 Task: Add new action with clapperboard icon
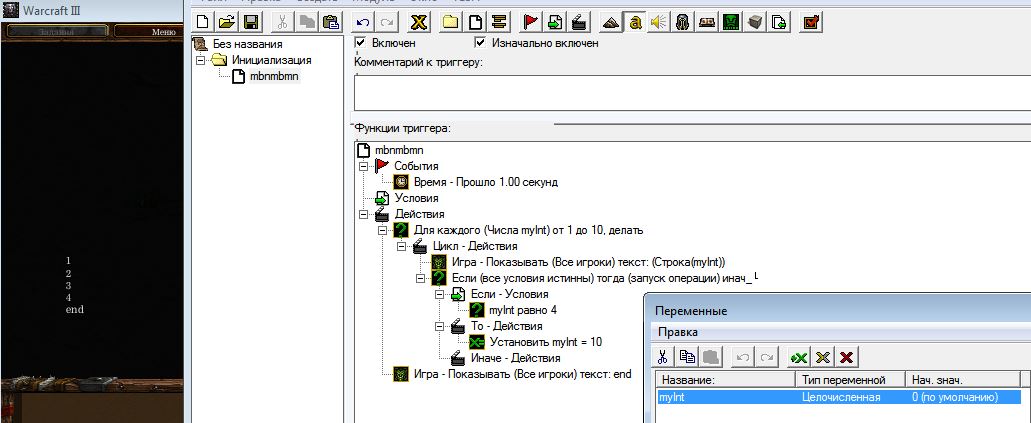(579, 22)
